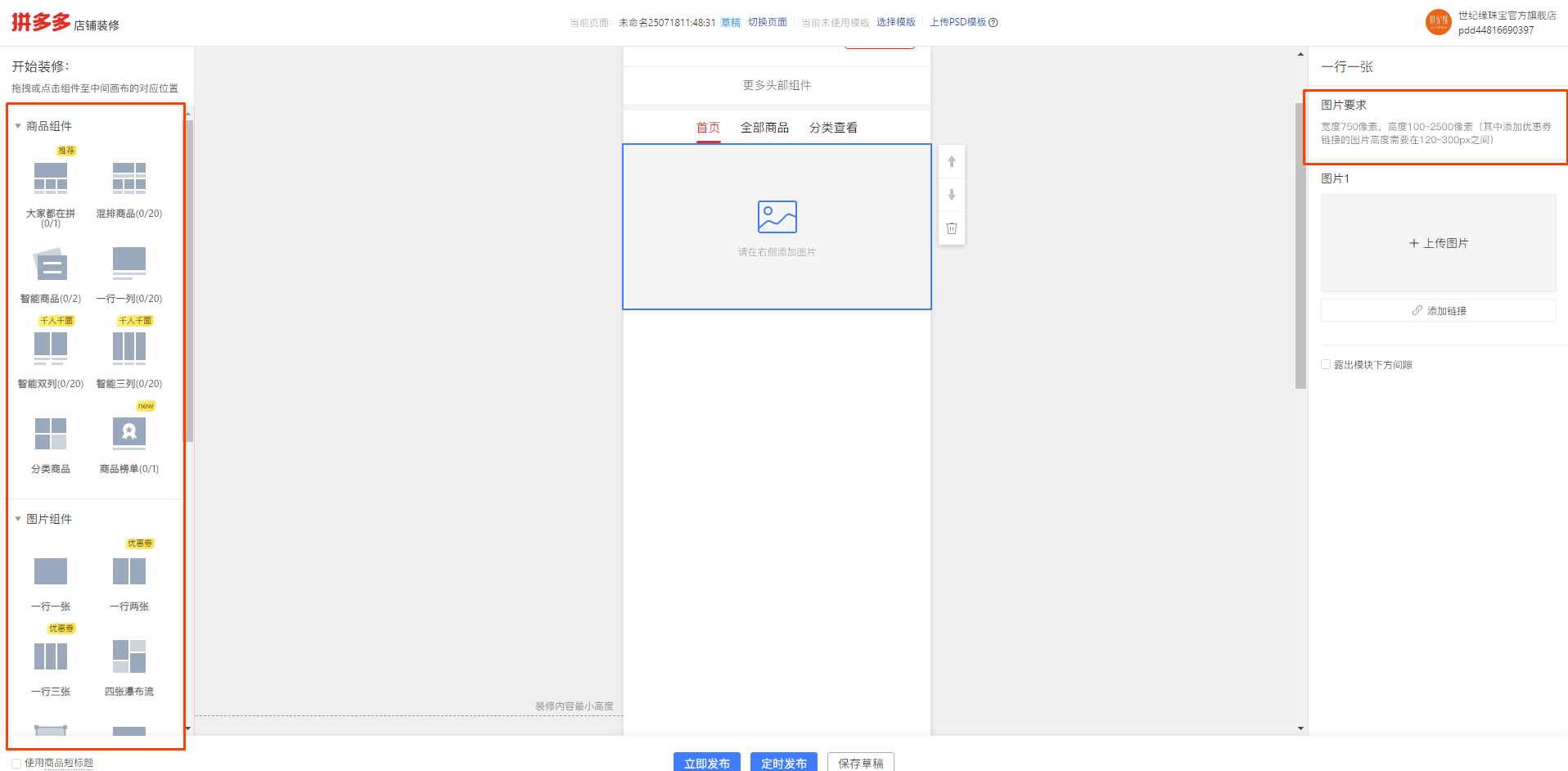Collapse the 图片组件 section
Image resolution: width=1568 pixels, height=771 pixels.
[x=18, y=519]
